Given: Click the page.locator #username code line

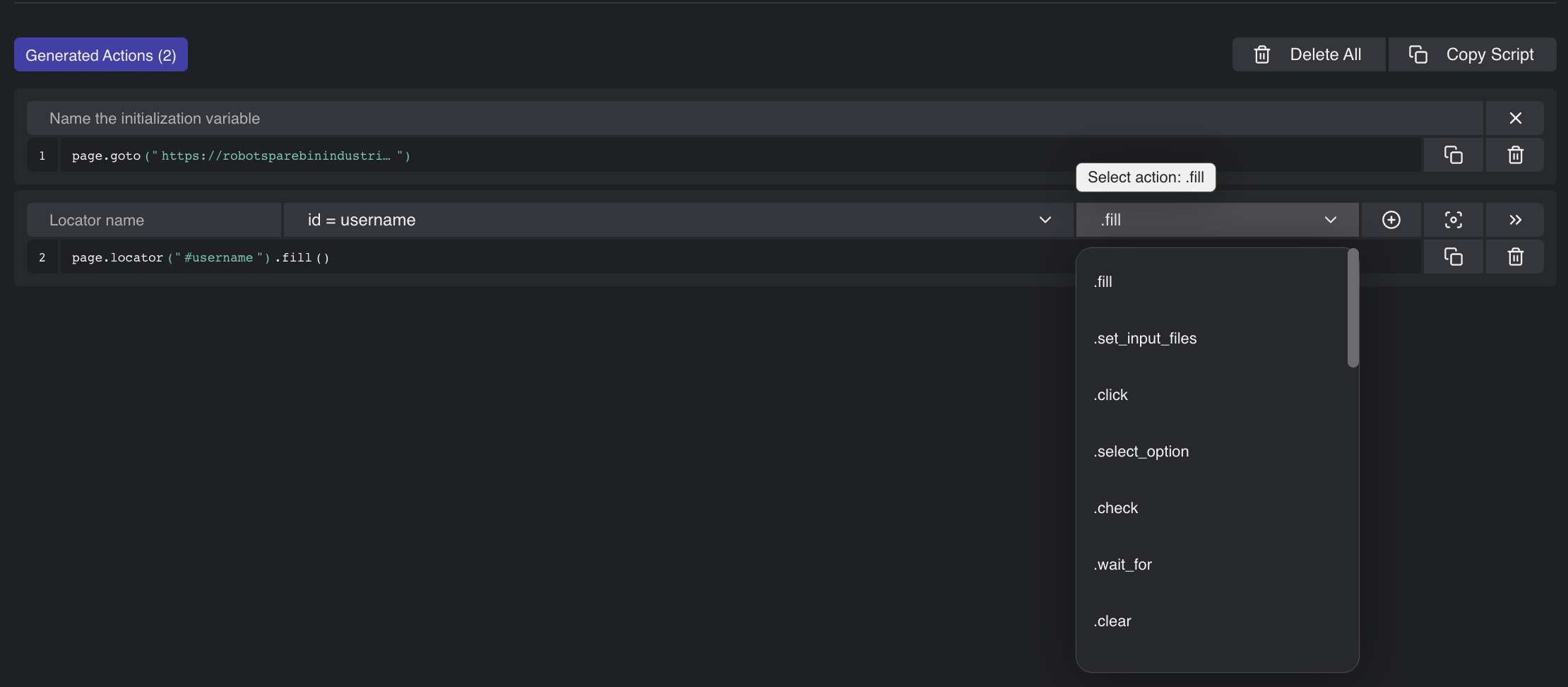Looking at the screenshot, I should [201, 257].
